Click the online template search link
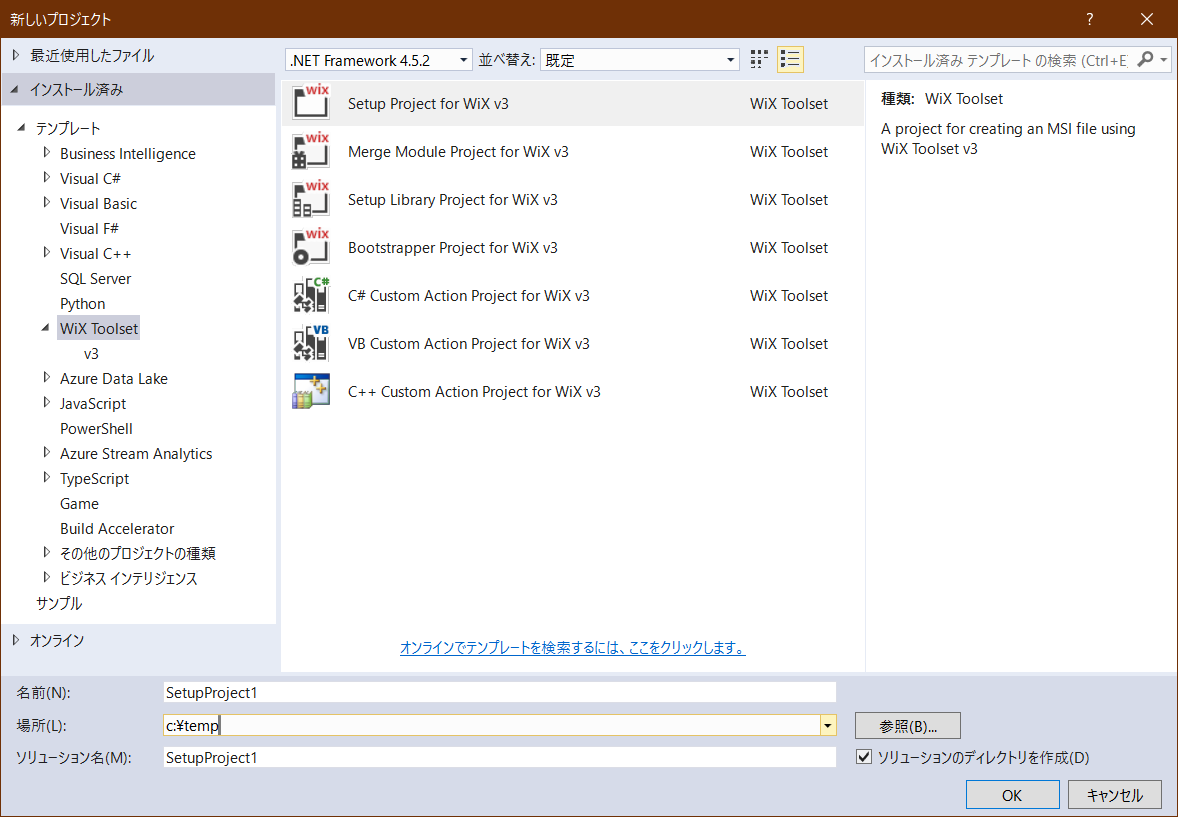Viewport: 1178px width, 817px height. 572,648
